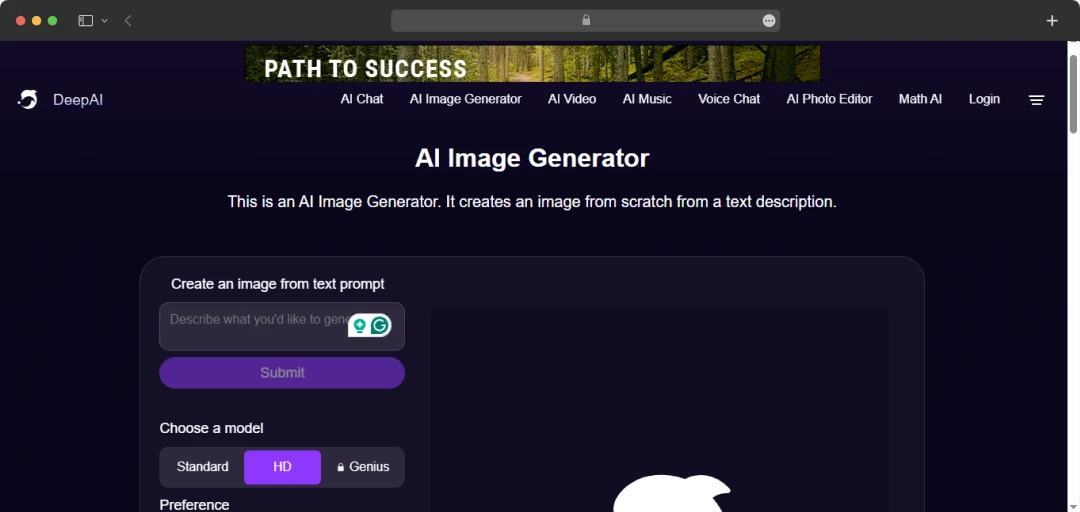Open AI Chat from navigation
The height and width of the screenshot is (512, 1080).
[362, 99]
